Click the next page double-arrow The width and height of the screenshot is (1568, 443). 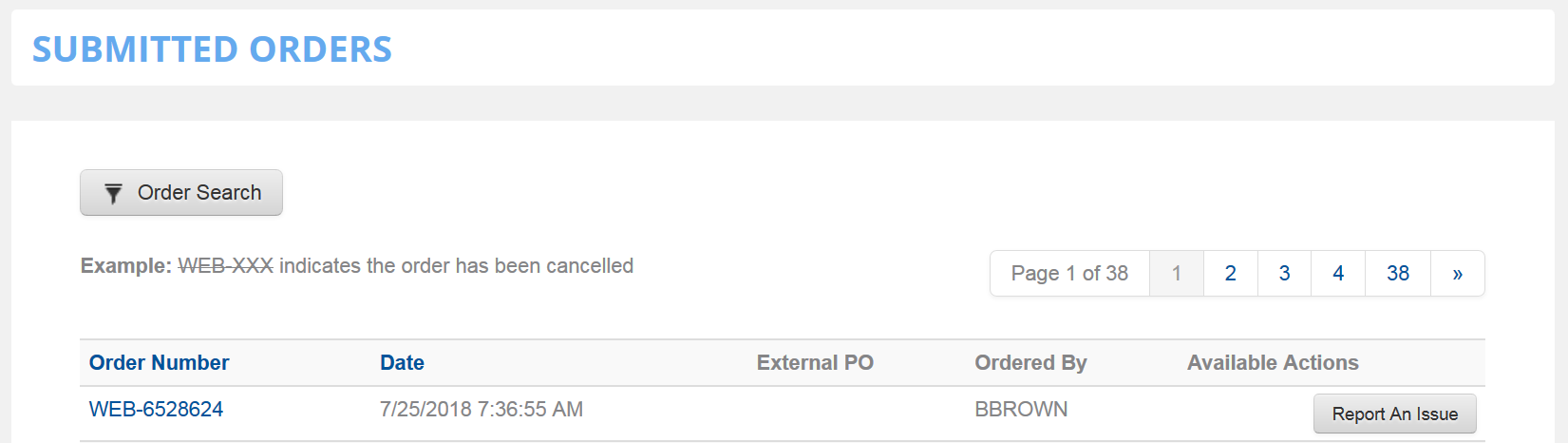tap(1457, 274)
